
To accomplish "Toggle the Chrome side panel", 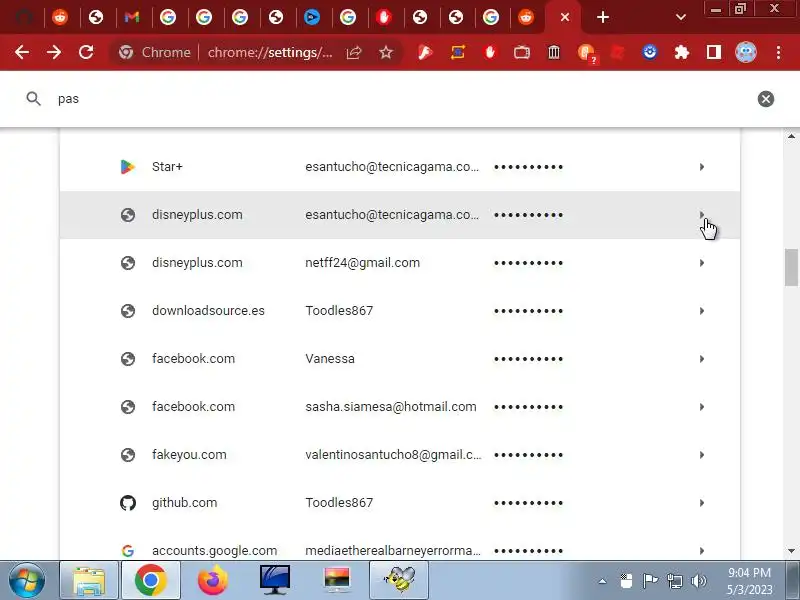I will click(714, 52).
